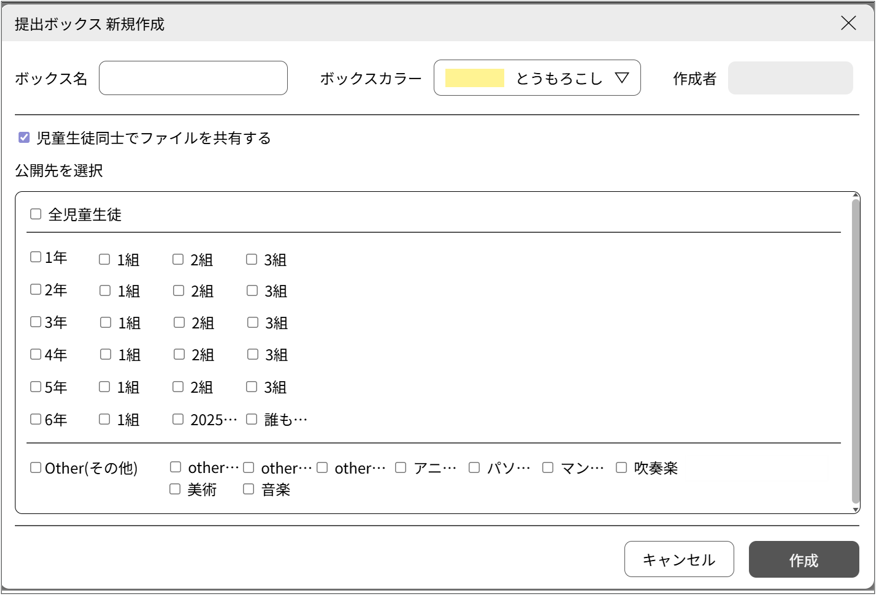The width and height of the screenshot is (876, 595).
Task: Select the 1年 grade checkbox
Action: coord(36,258)
